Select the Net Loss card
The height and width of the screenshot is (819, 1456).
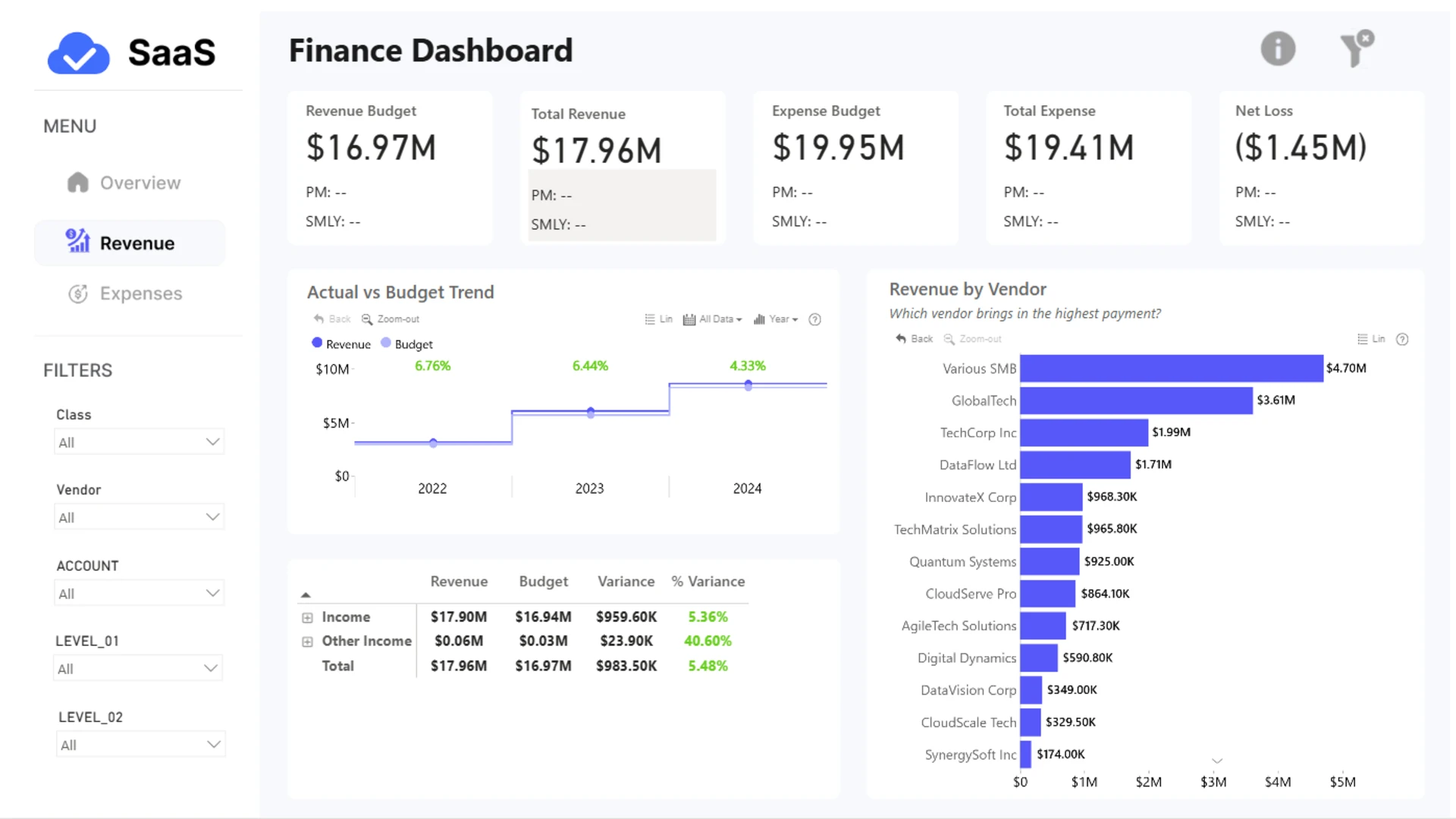point(1322,168)
